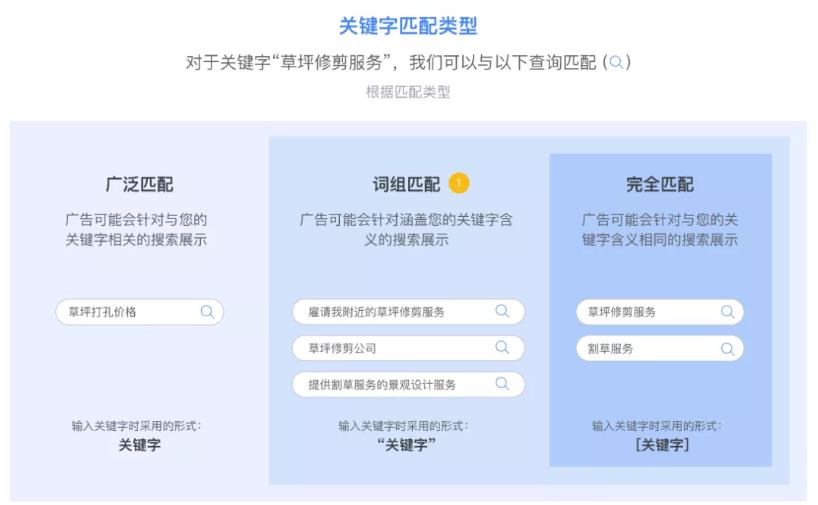Click the search icon in the subtitle parentheses

click(x=616, y=62)
